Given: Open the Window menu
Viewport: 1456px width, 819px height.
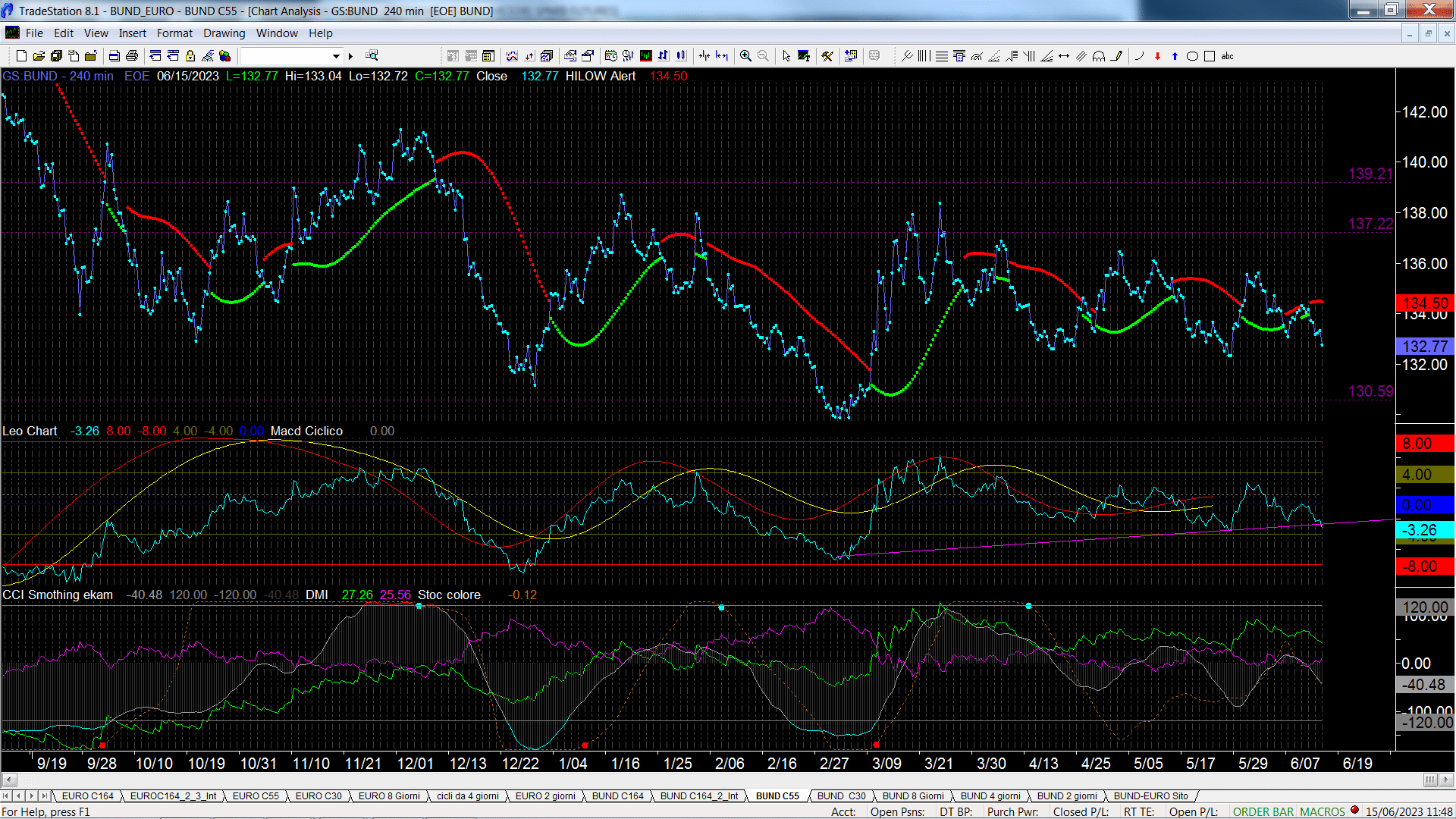Looking at the screenshot, I should pos(277,33).
